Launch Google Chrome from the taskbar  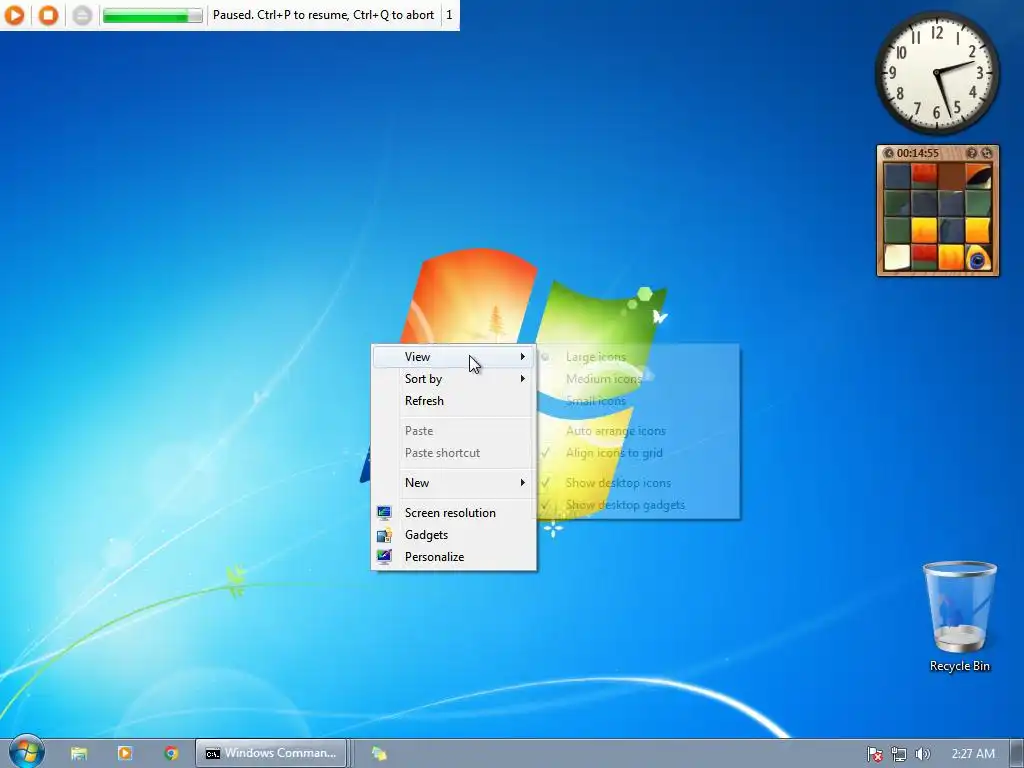[171, 754]
